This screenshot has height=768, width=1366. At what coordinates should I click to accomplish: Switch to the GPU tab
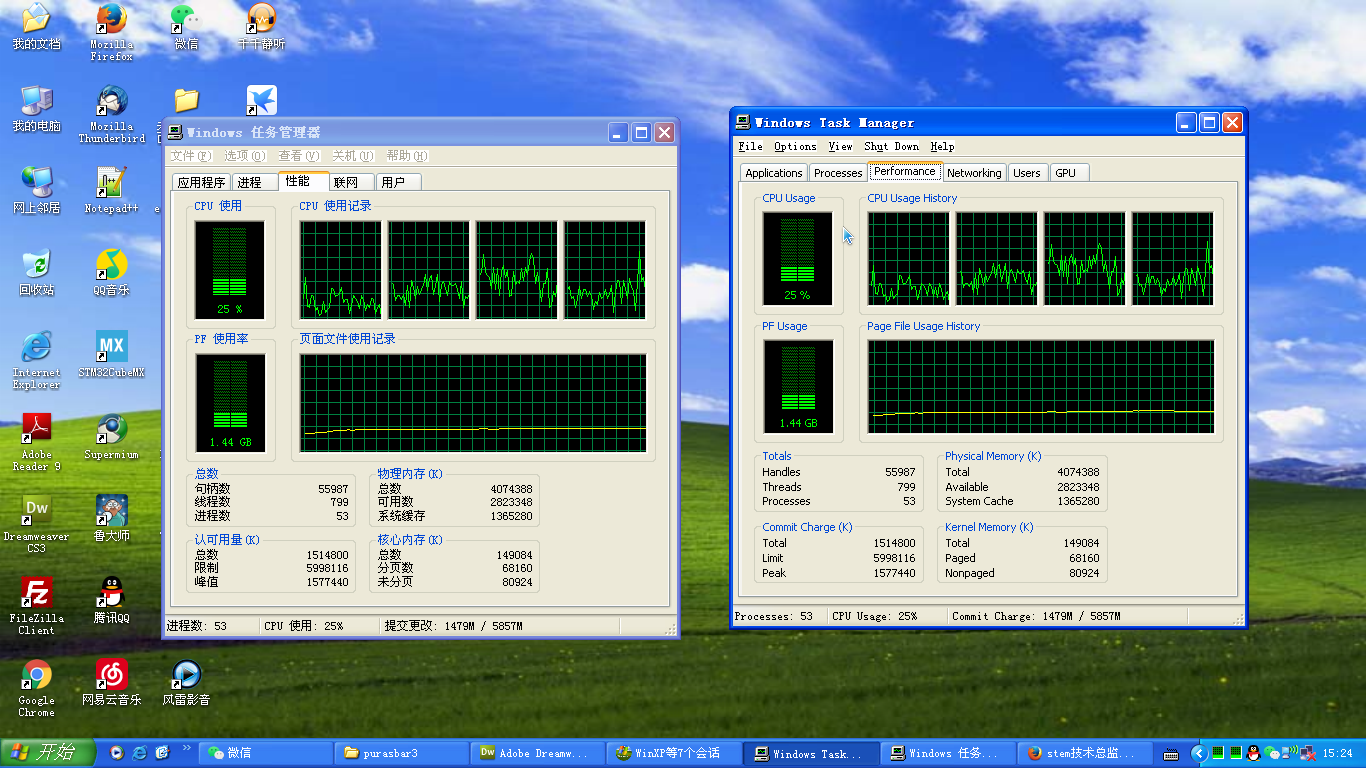coord(1066,173)
